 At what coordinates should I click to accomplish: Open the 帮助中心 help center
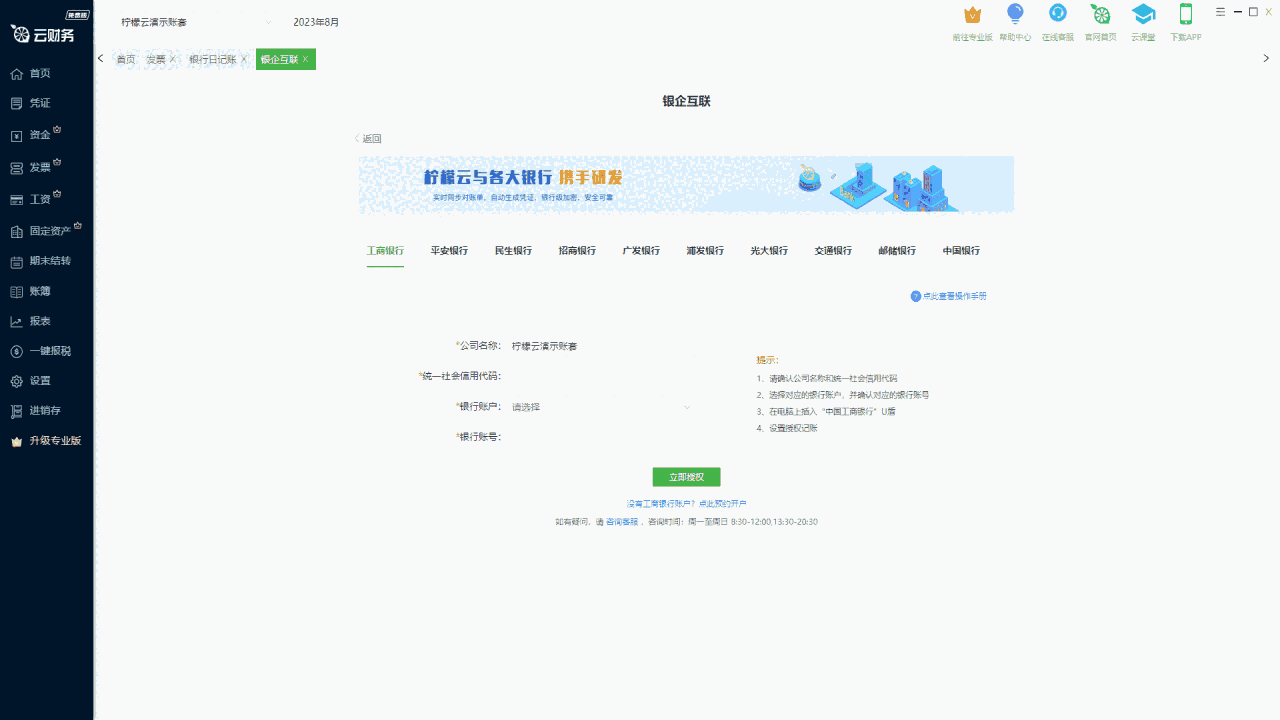pyautogui.click(x=1015, y=22)
